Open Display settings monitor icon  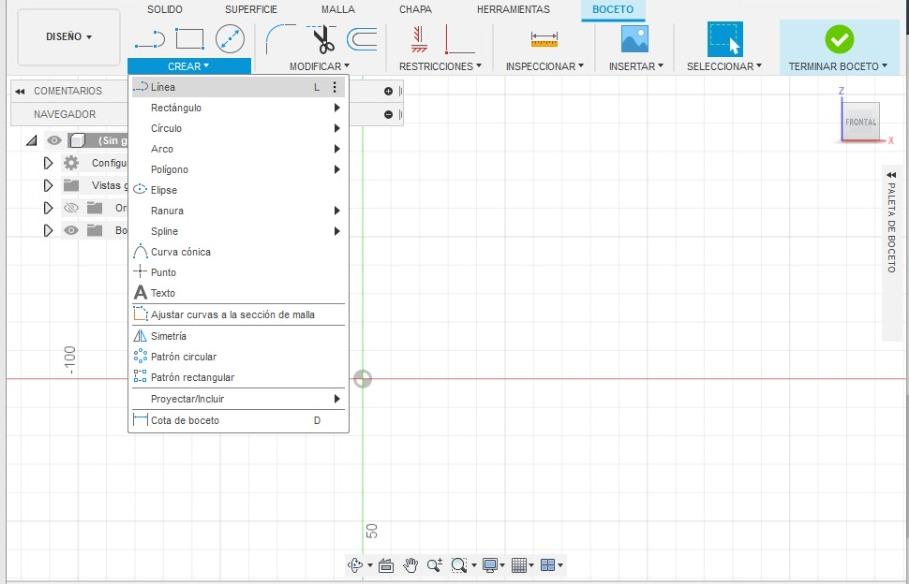click(490, 565)
